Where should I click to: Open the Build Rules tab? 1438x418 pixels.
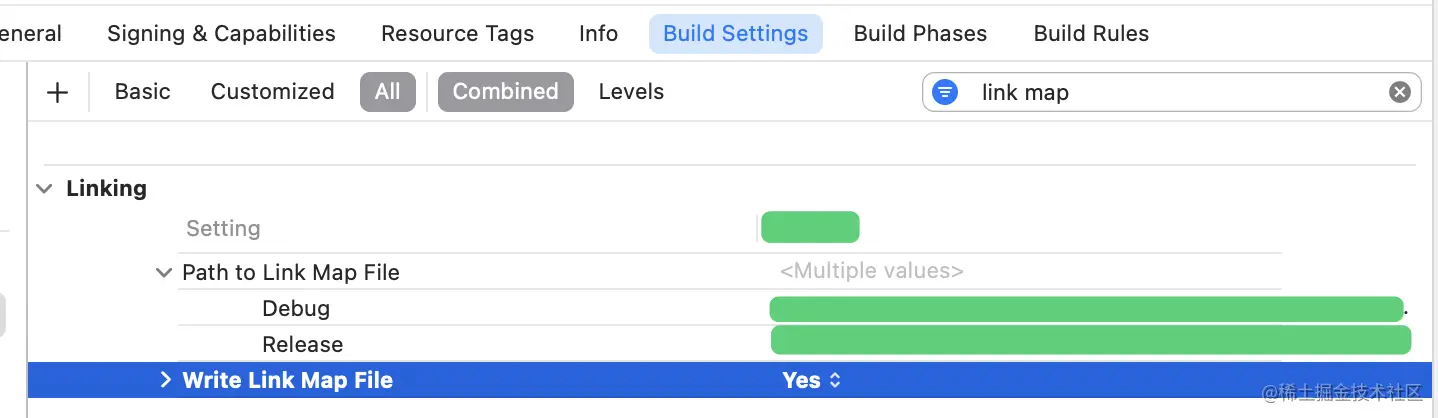1091,33
